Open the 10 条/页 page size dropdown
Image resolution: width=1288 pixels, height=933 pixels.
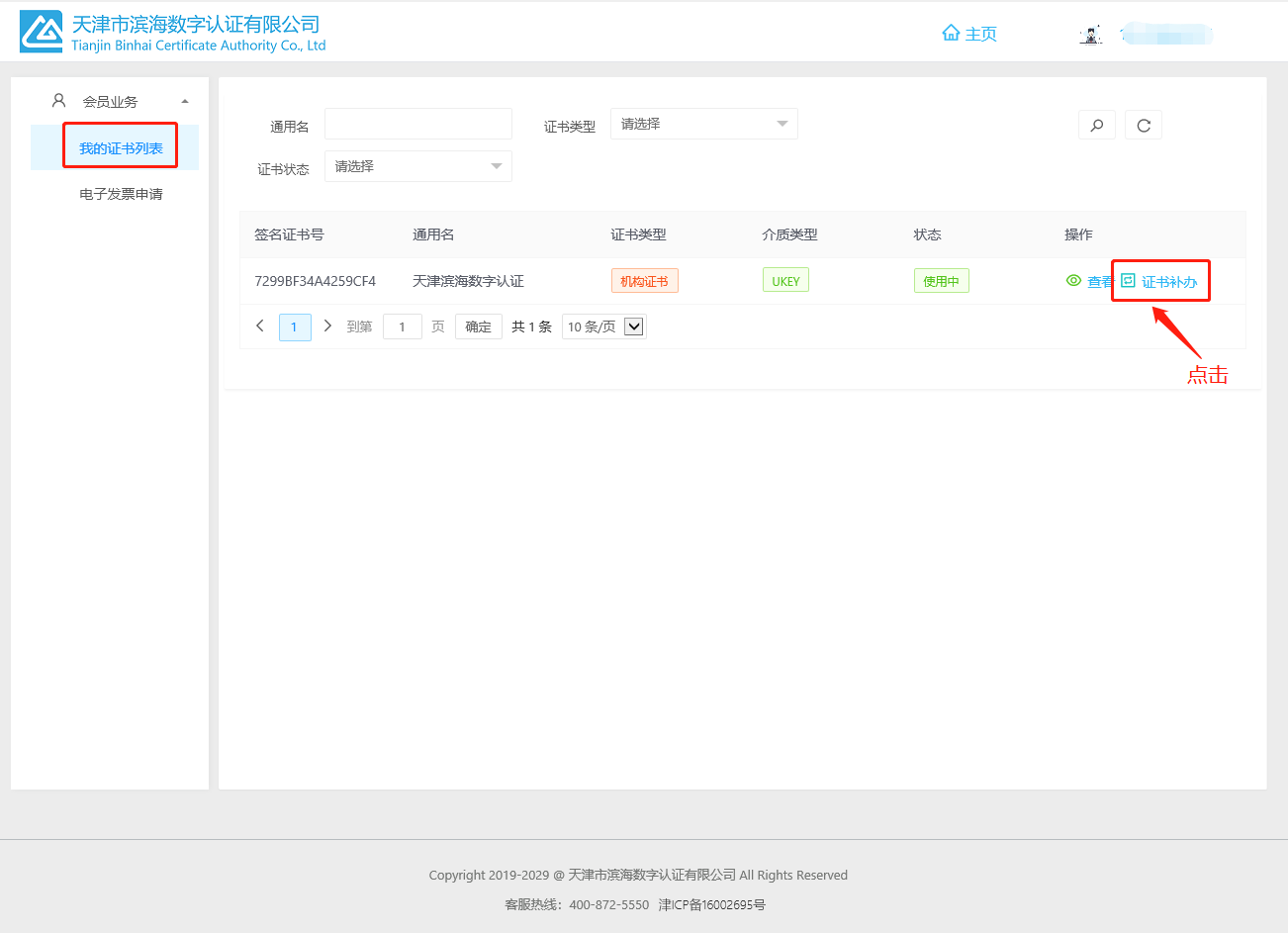point(603,327)
